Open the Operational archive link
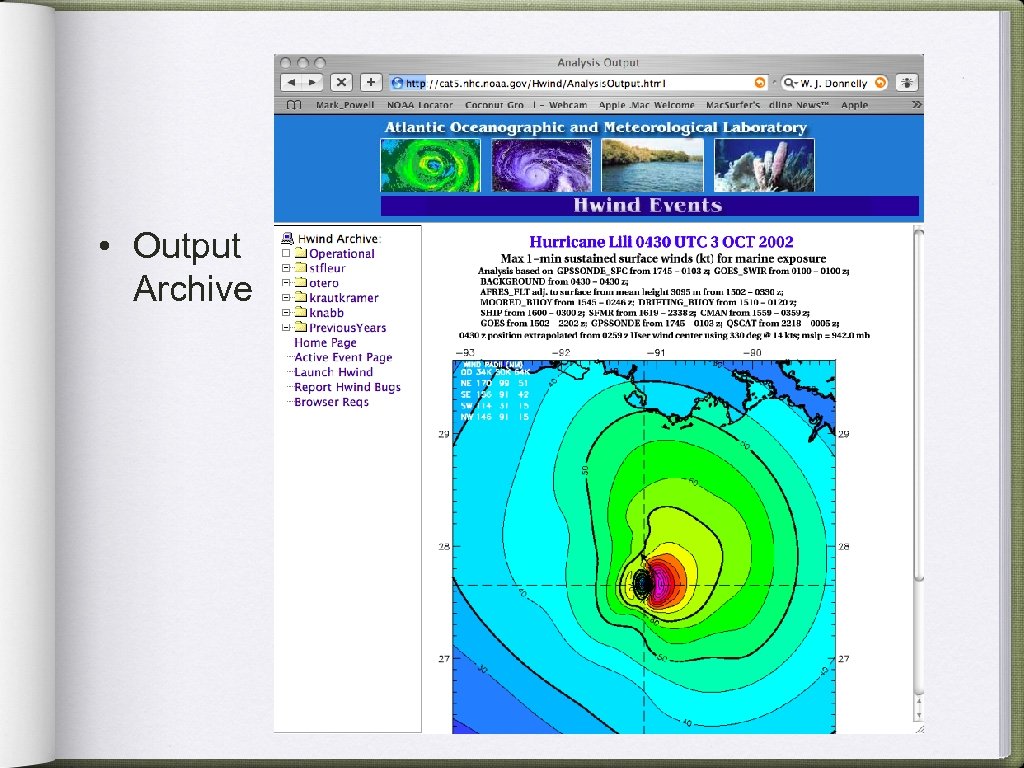 [x=342, y=253]
